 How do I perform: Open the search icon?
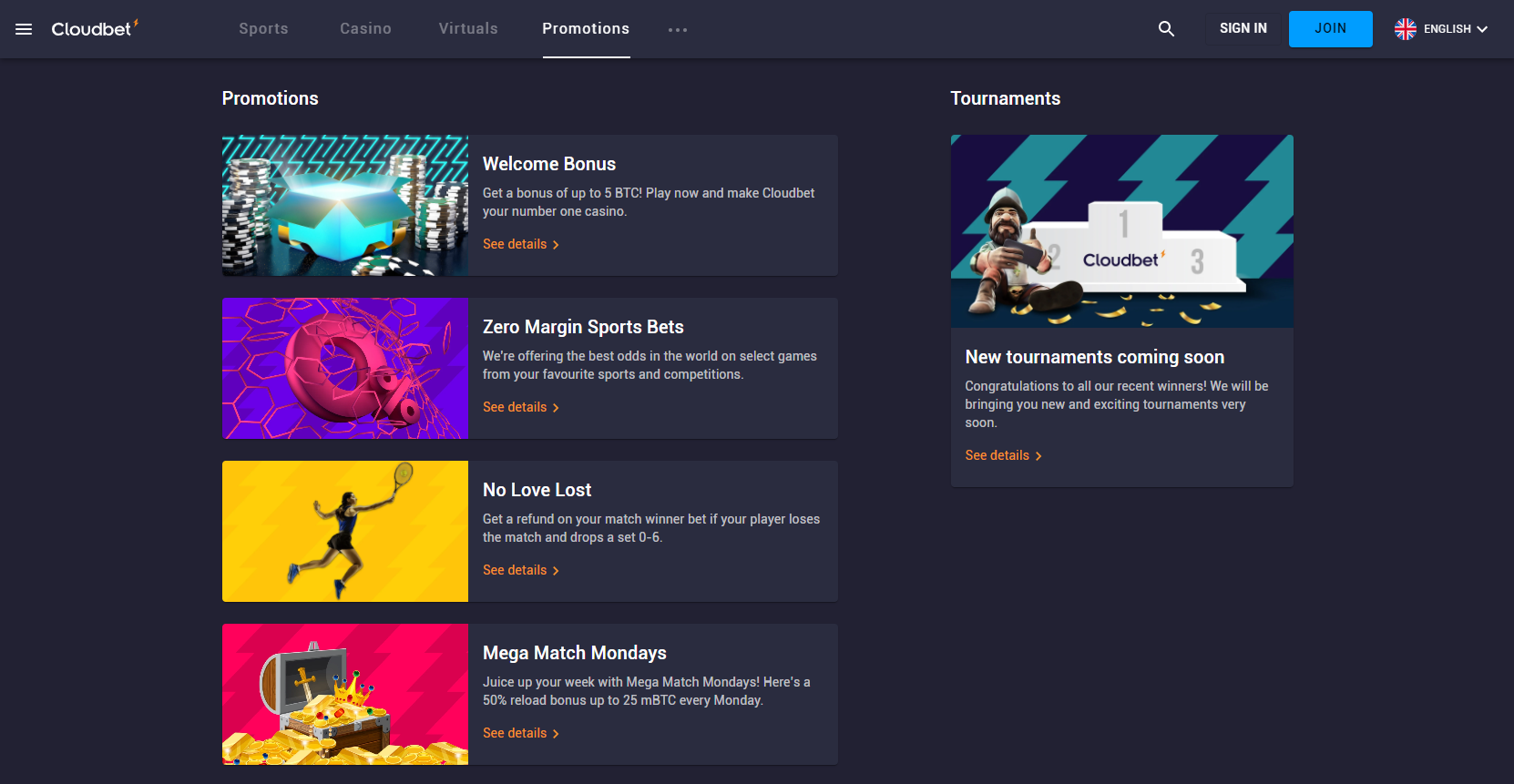click(1166, 29)
